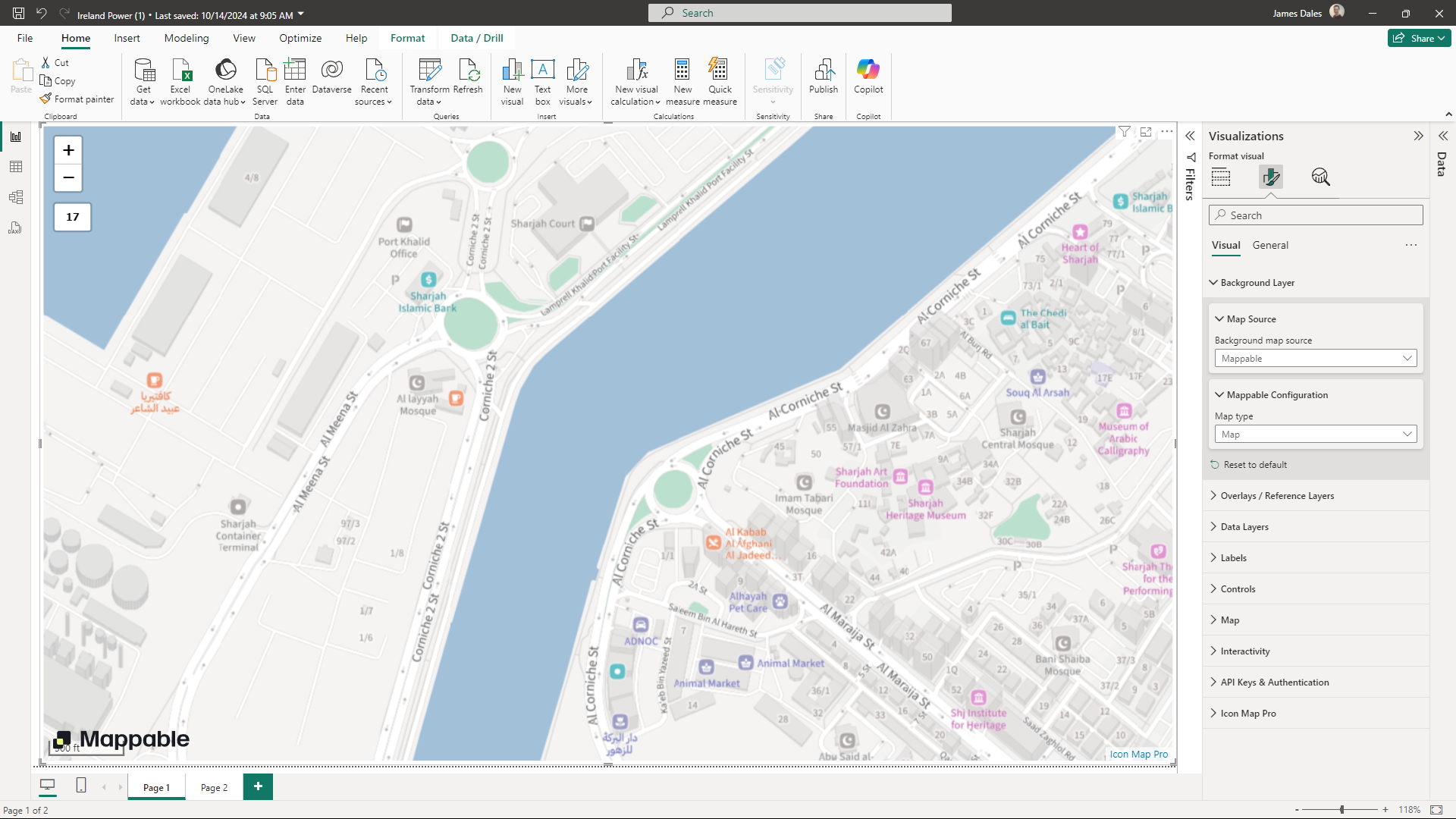Viewport: 1456px width, 819px height.
Task: Click the map zoom in plus button
Action: tap(68, 150)
